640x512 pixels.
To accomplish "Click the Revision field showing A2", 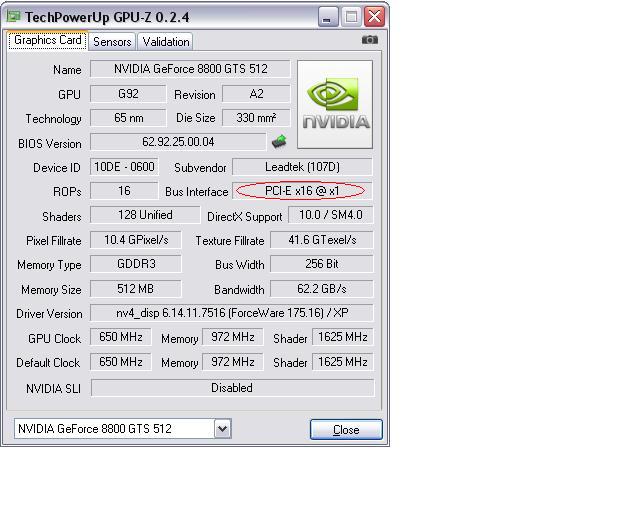I will click(x=256, y=94).
